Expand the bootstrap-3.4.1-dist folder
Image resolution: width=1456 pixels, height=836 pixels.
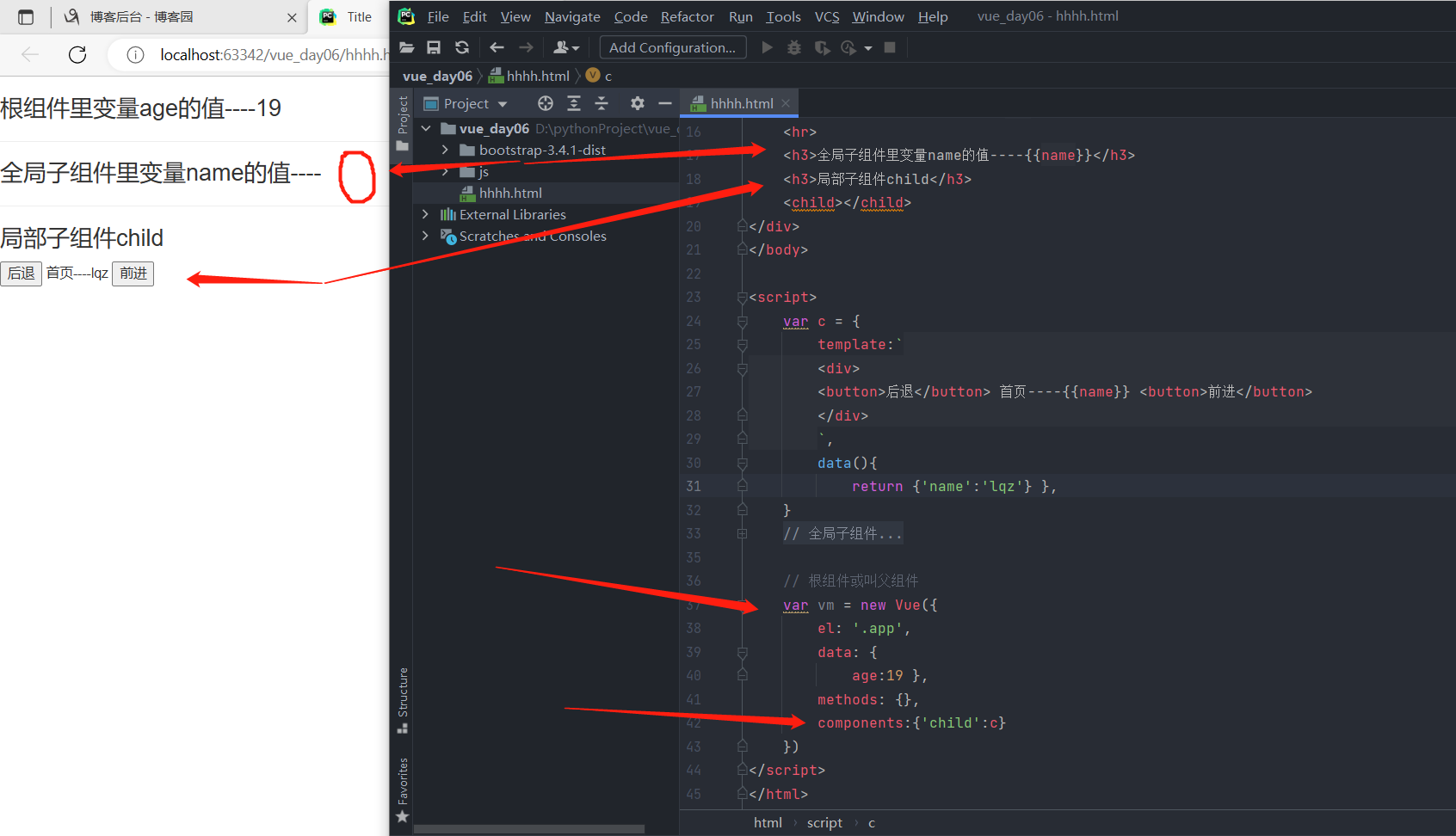(x=445, y=150)
